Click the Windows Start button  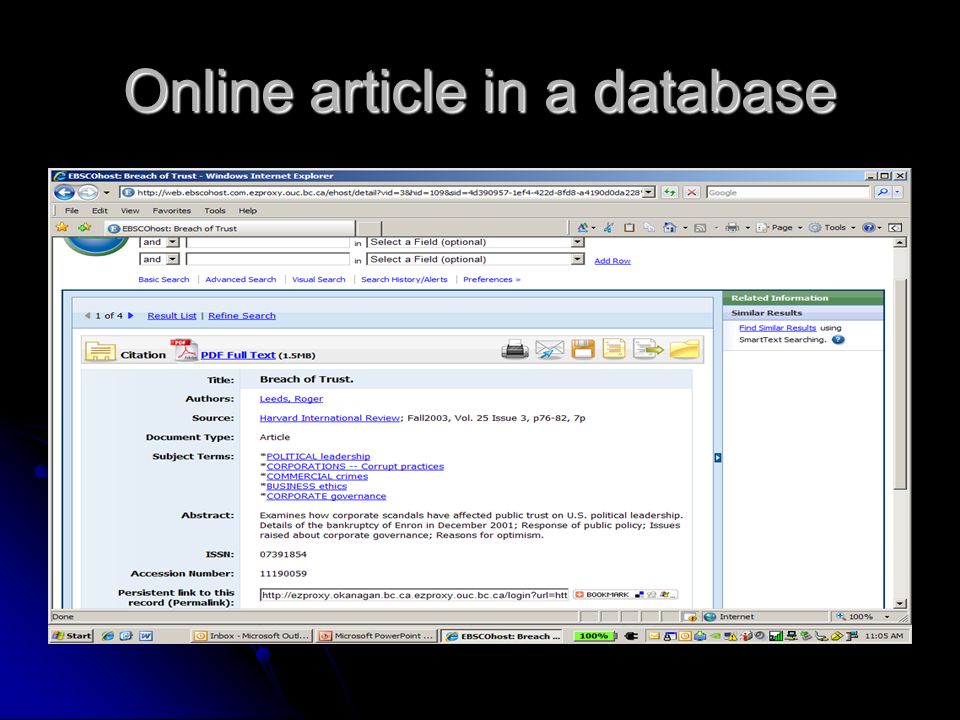coord(72,636)
